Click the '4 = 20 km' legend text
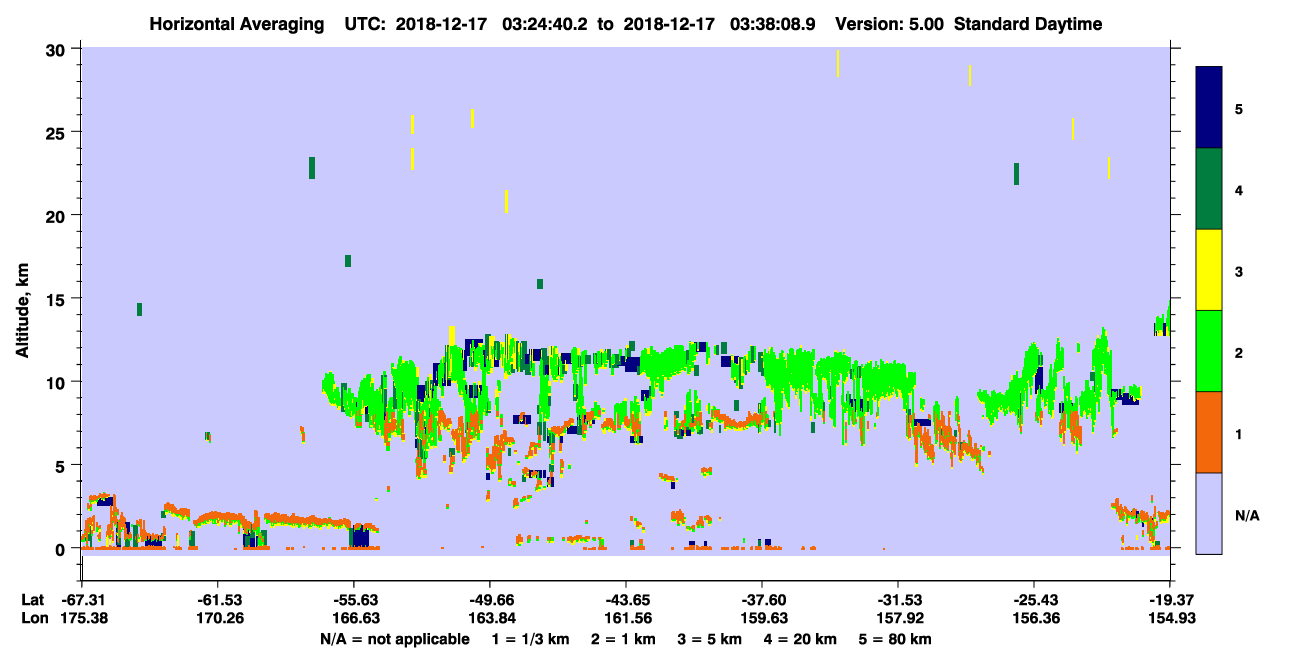The width and height of the screenshot is (1300, 667). (801, 639)
